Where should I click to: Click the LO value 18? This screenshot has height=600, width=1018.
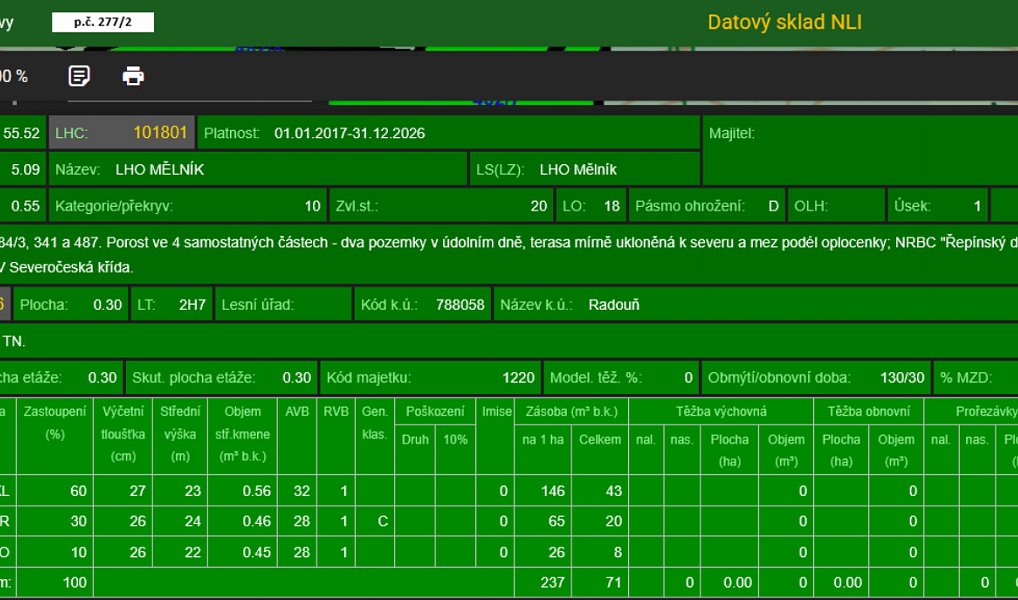612,206
